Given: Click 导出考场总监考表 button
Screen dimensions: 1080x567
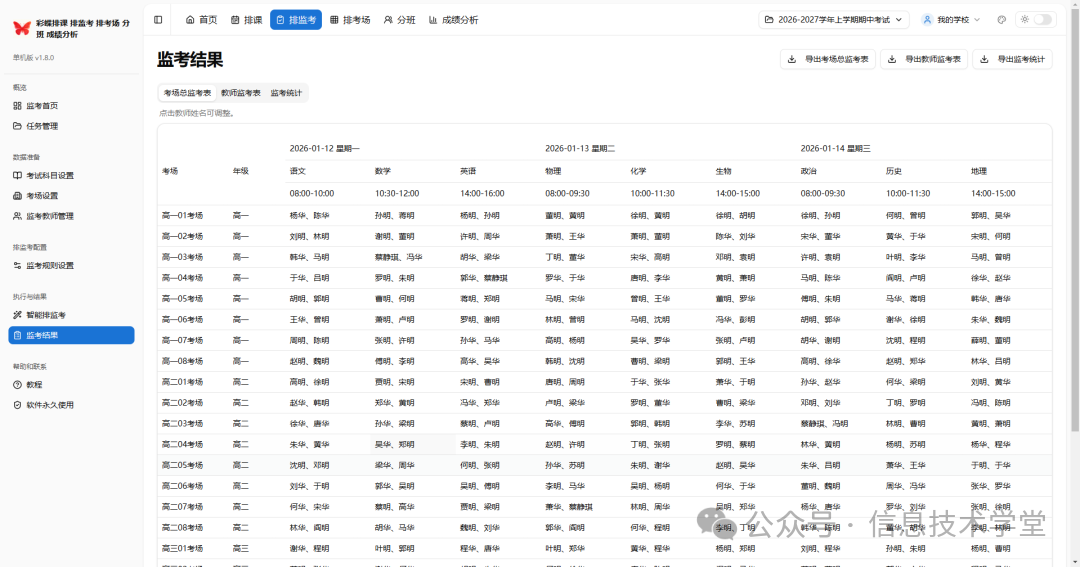Looking at the screenshot, I should click(827, 59).
